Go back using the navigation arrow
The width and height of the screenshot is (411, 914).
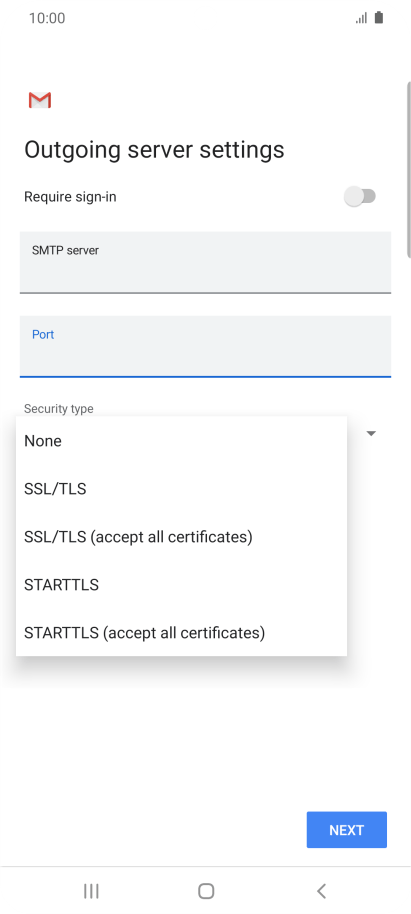pos(321,891)
